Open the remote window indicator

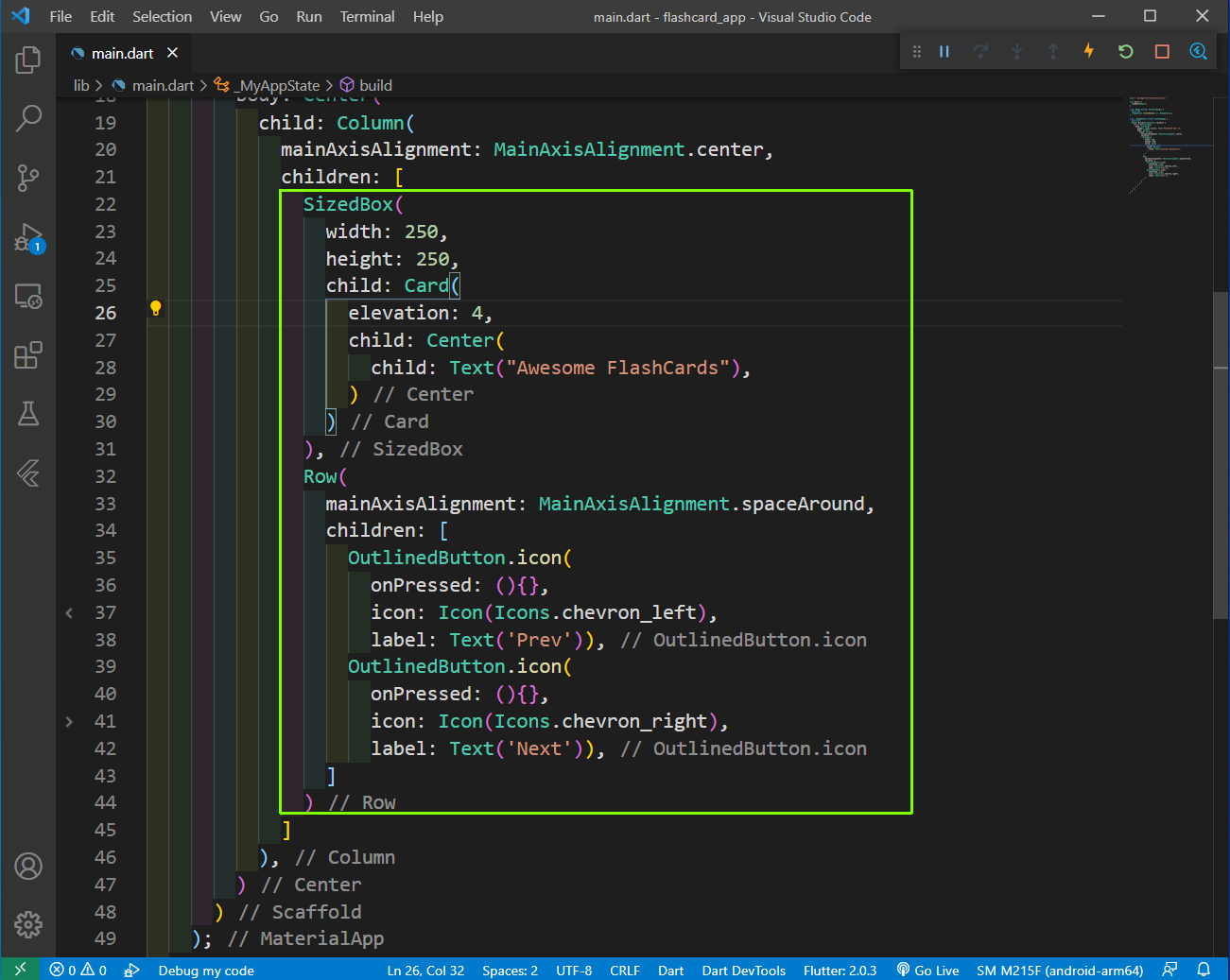(20, 970)
